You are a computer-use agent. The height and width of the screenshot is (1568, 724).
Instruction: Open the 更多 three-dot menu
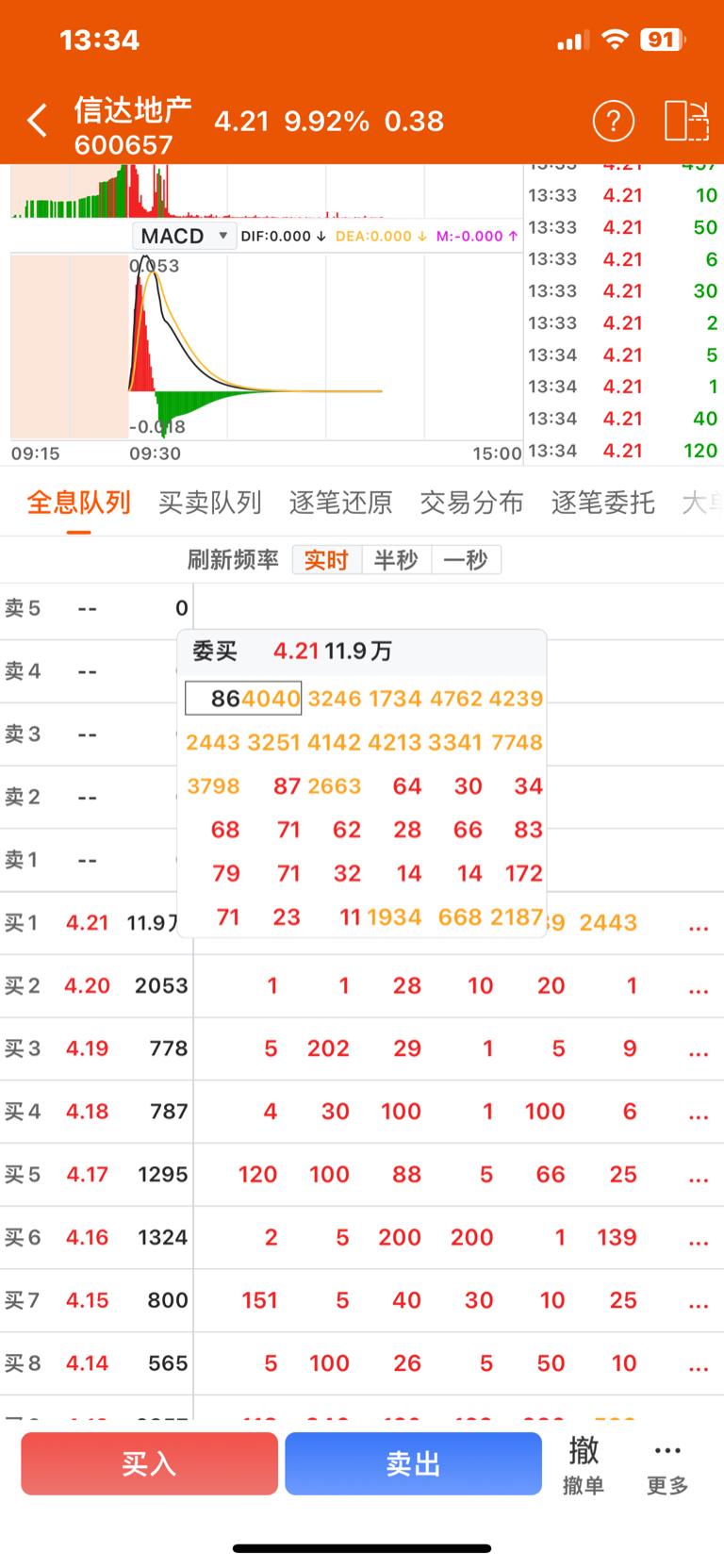(x=667, y=1464)
